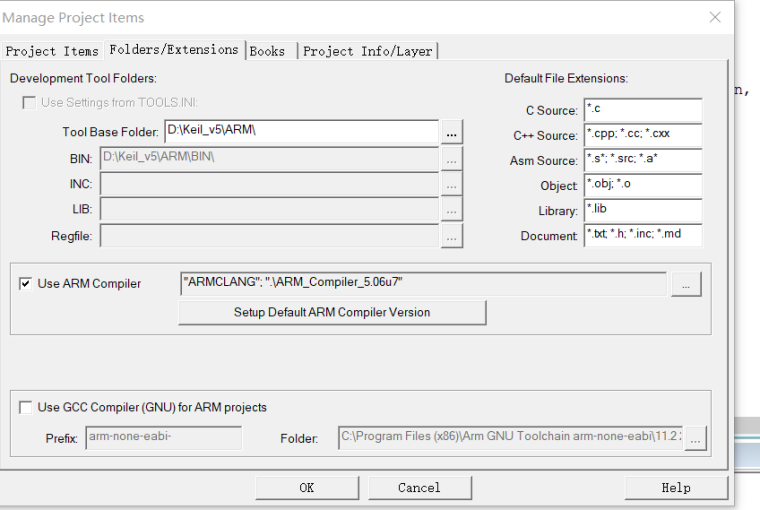
Task: Click the Object file extensions field
Action: 642,185
